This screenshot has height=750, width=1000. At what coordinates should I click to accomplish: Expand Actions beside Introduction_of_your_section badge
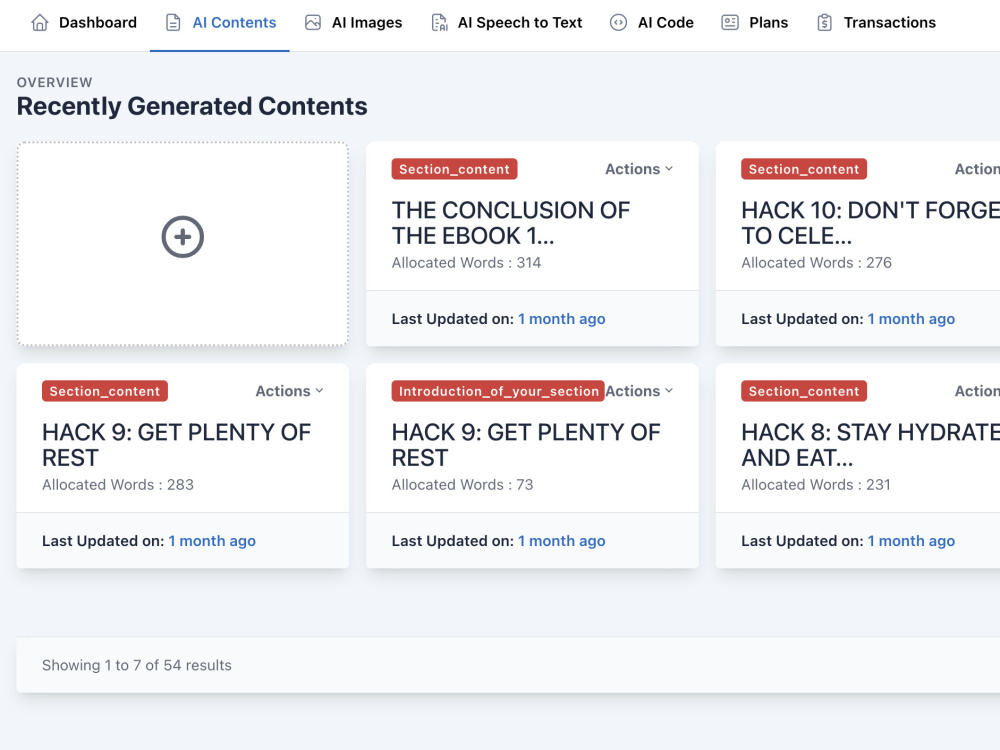coord(637,391)
